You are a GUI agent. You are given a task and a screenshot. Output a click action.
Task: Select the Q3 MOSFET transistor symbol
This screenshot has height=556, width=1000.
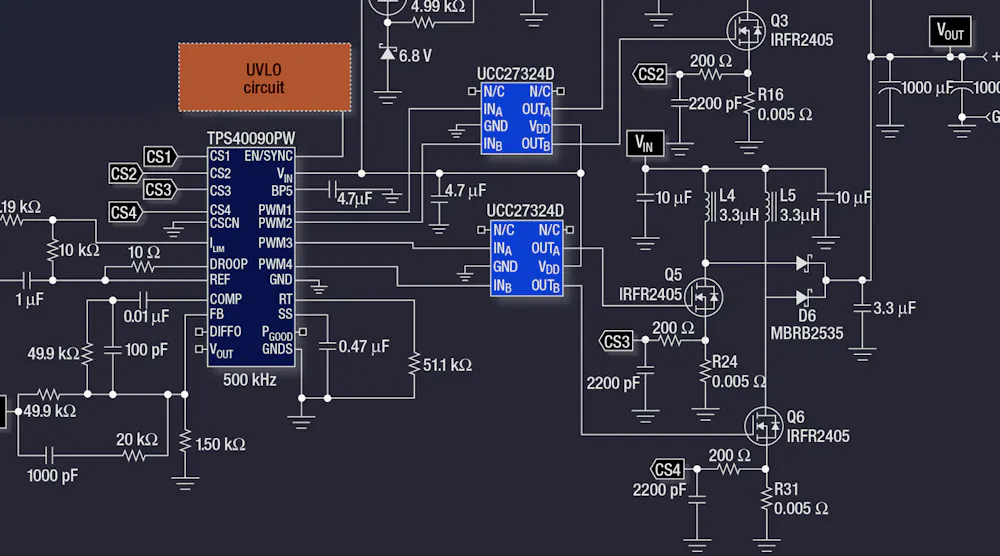[746, 30]
